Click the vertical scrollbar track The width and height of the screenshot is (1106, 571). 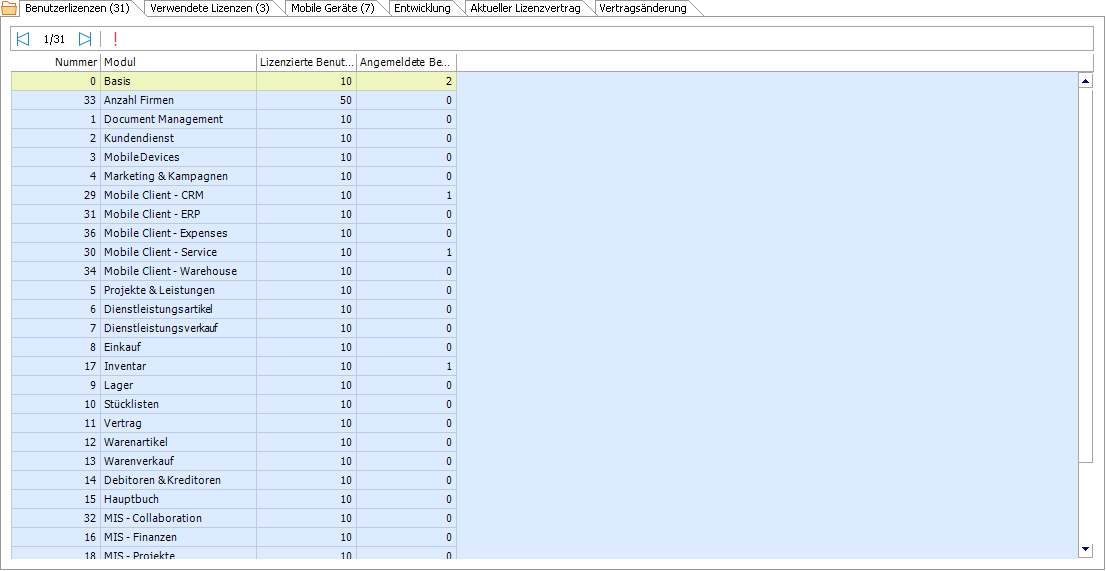tap(1086, 300)
